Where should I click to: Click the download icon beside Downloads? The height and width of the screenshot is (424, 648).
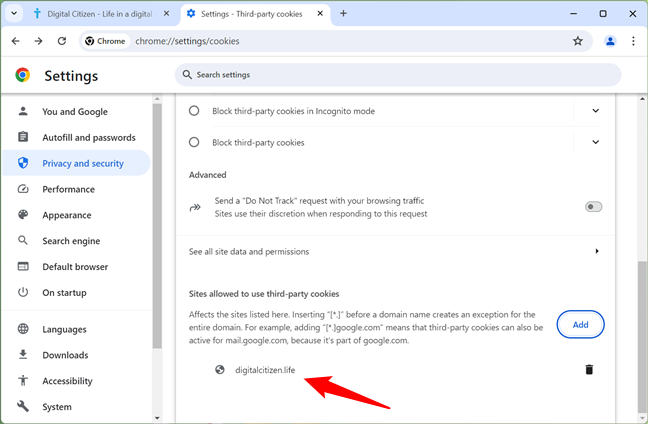23,355
